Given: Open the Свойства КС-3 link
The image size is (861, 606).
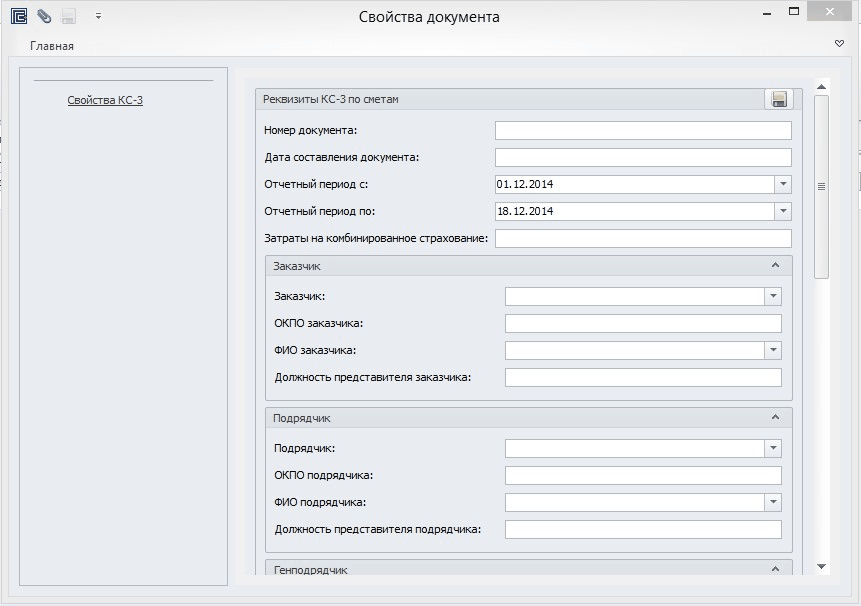Looking at the screenshot, I should (x=105, y=100).
